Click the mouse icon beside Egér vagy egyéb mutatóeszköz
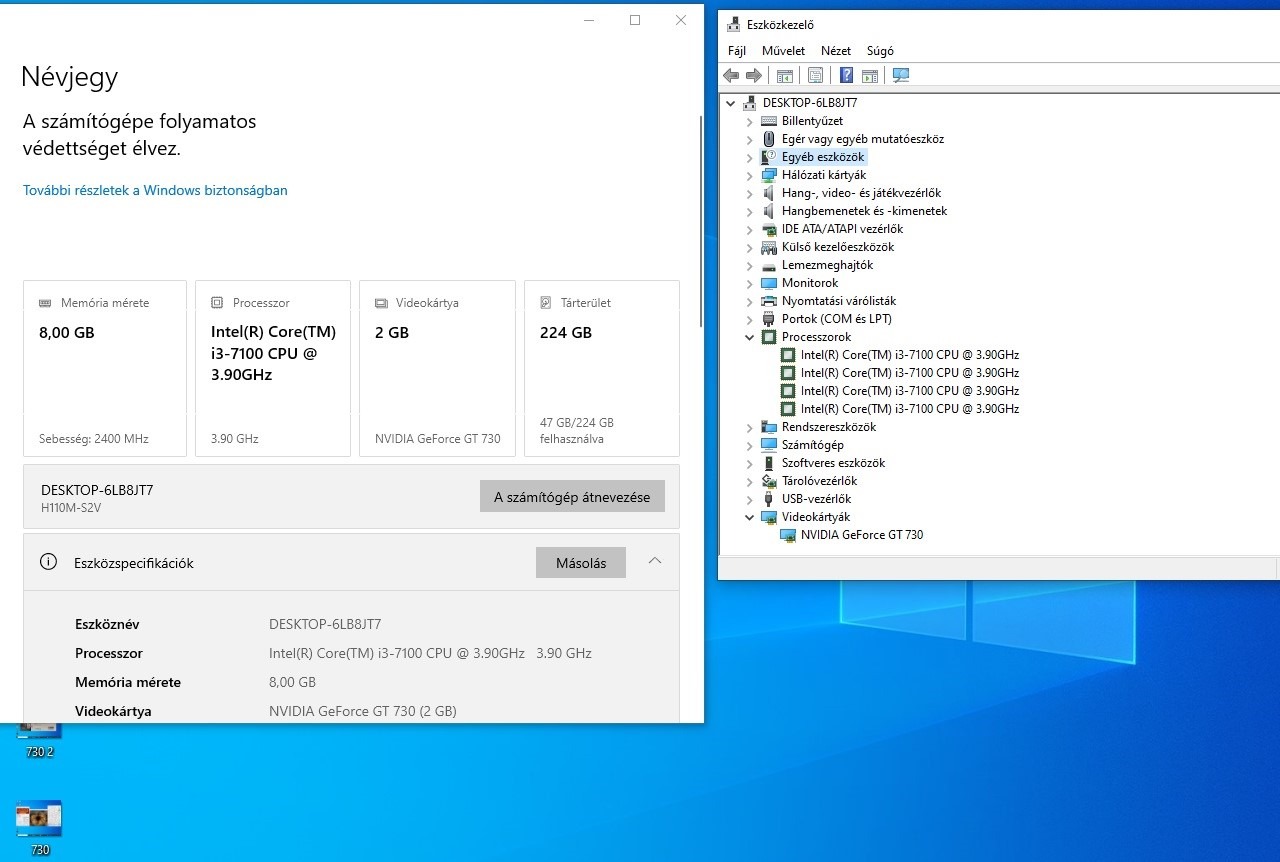This screenshot has width=1280, height=862. (x=769, y=139)
